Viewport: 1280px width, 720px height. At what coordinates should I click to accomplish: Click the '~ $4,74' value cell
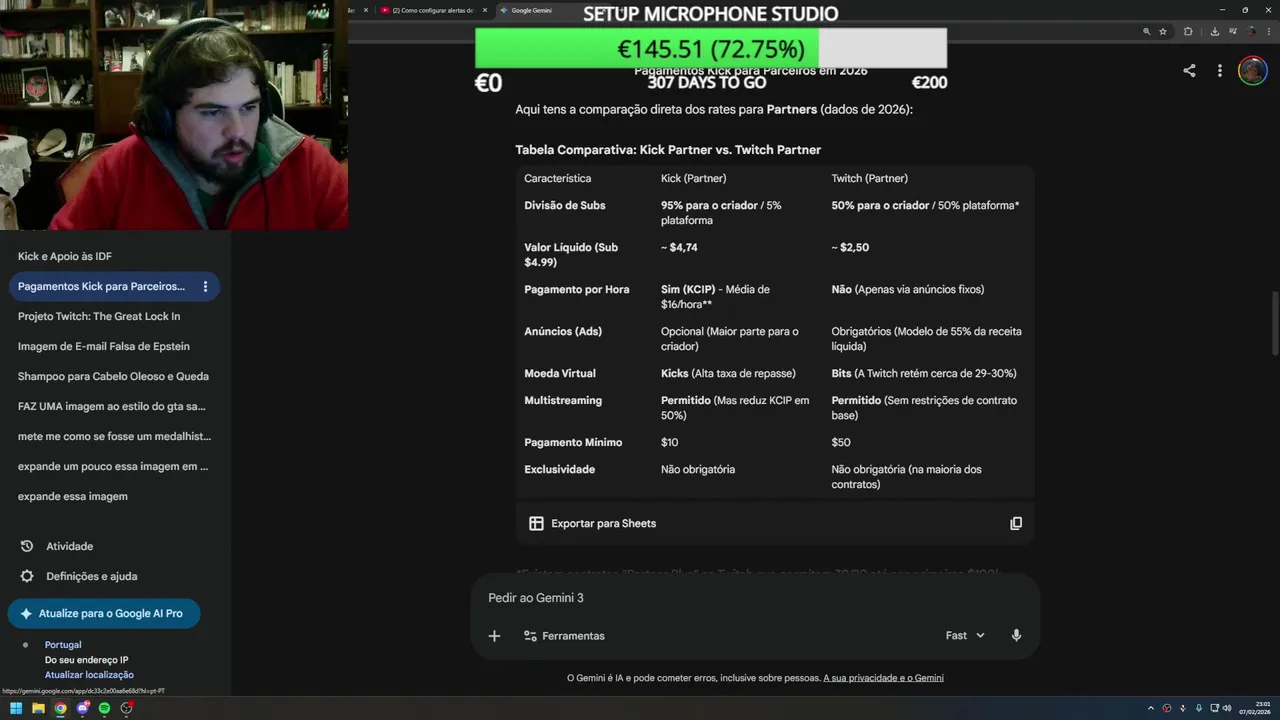(679, 247)
